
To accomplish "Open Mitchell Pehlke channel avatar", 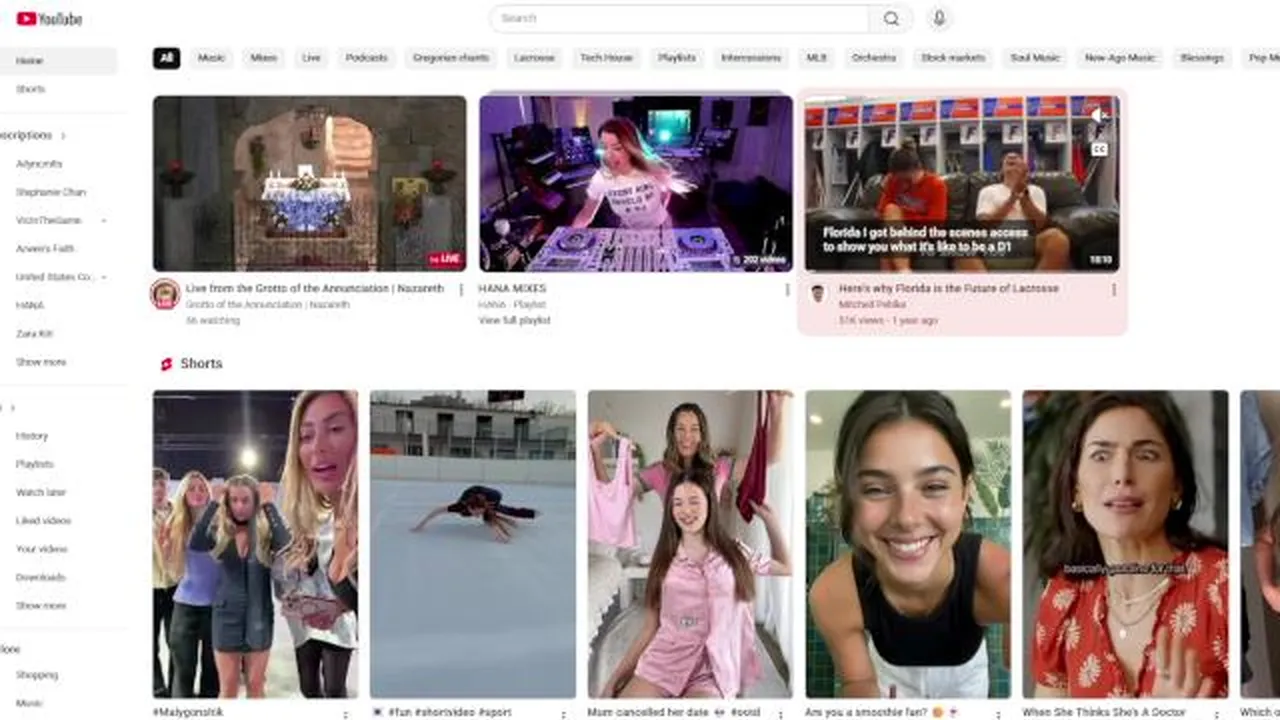I will [817, 293].
